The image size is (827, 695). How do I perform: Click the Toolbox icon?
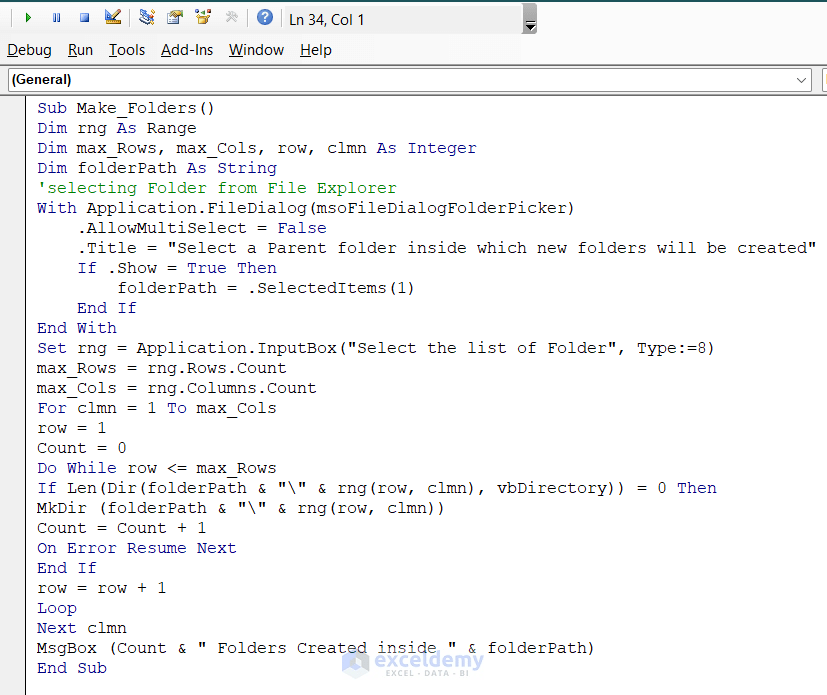[x=232, y=18]
